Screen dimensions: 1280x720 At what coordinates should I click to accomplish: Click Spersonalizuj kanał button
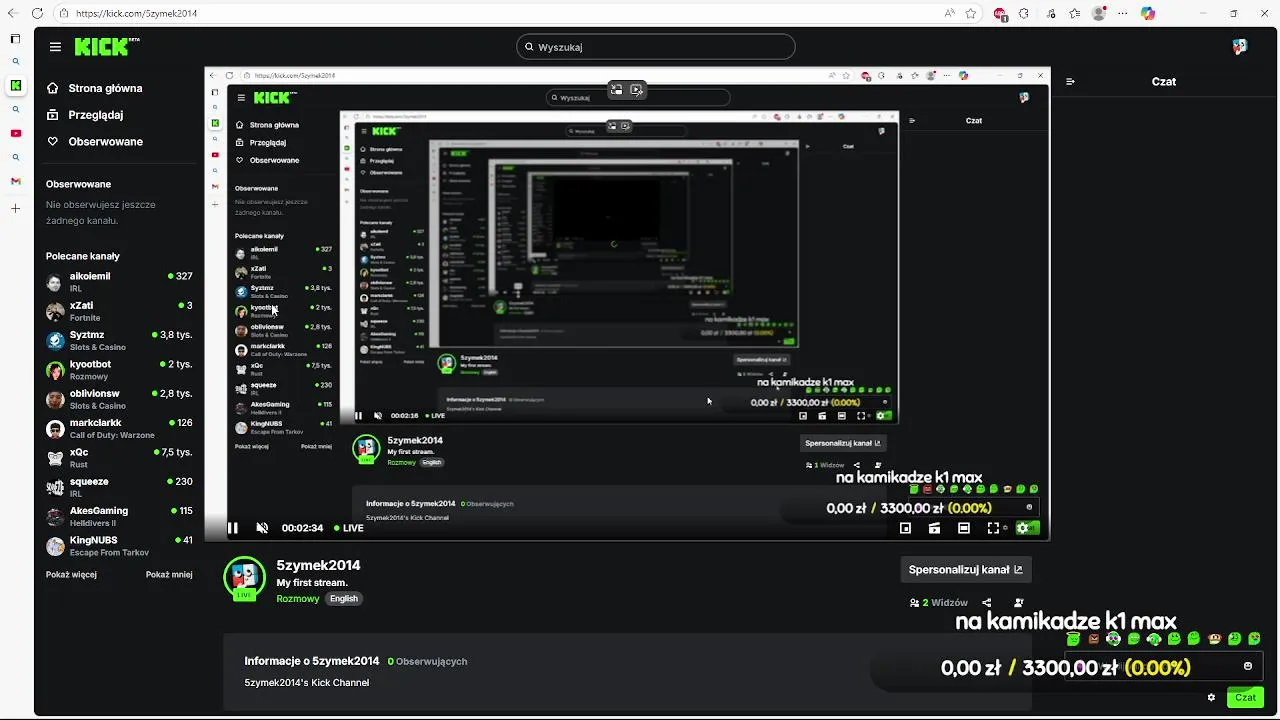965,570
